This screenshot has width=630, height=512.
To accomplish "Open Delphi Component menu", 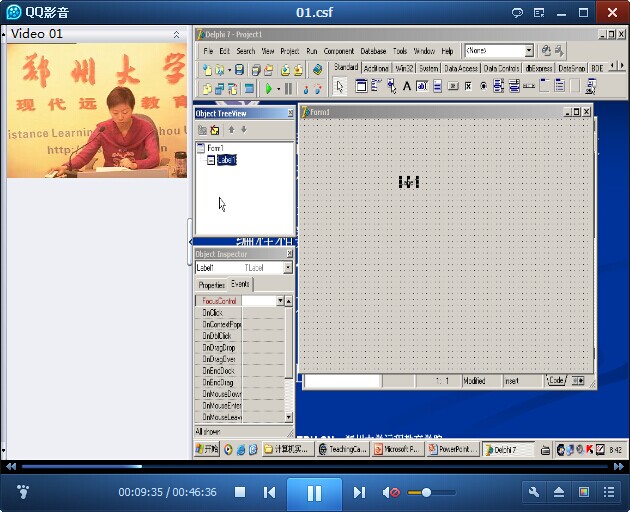I will (x=339, y=51).
